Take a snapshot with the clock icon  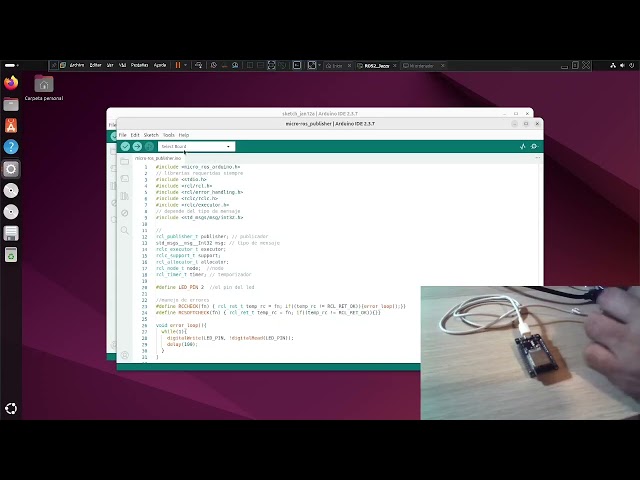click(213, 65)
